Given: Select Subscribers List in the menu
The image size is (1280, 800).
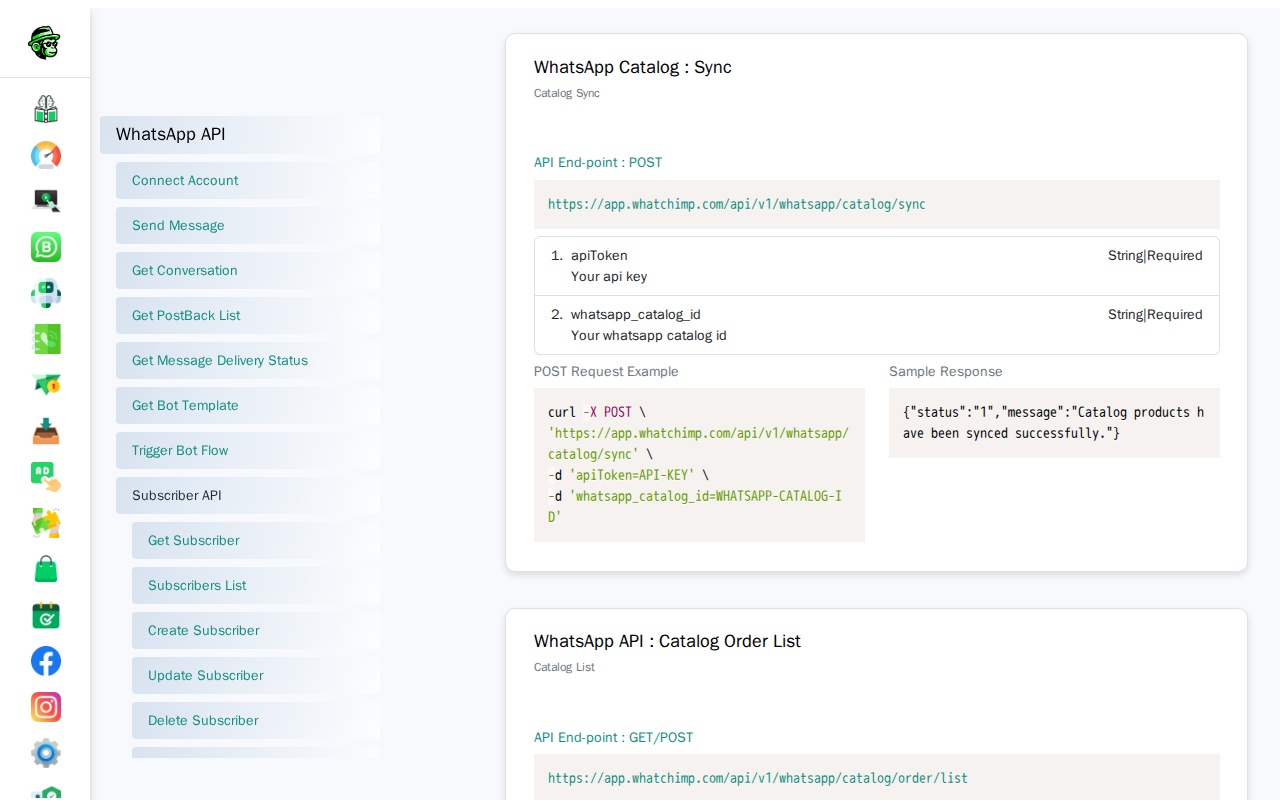Looking at the screenshot, I should coord(256,586).
